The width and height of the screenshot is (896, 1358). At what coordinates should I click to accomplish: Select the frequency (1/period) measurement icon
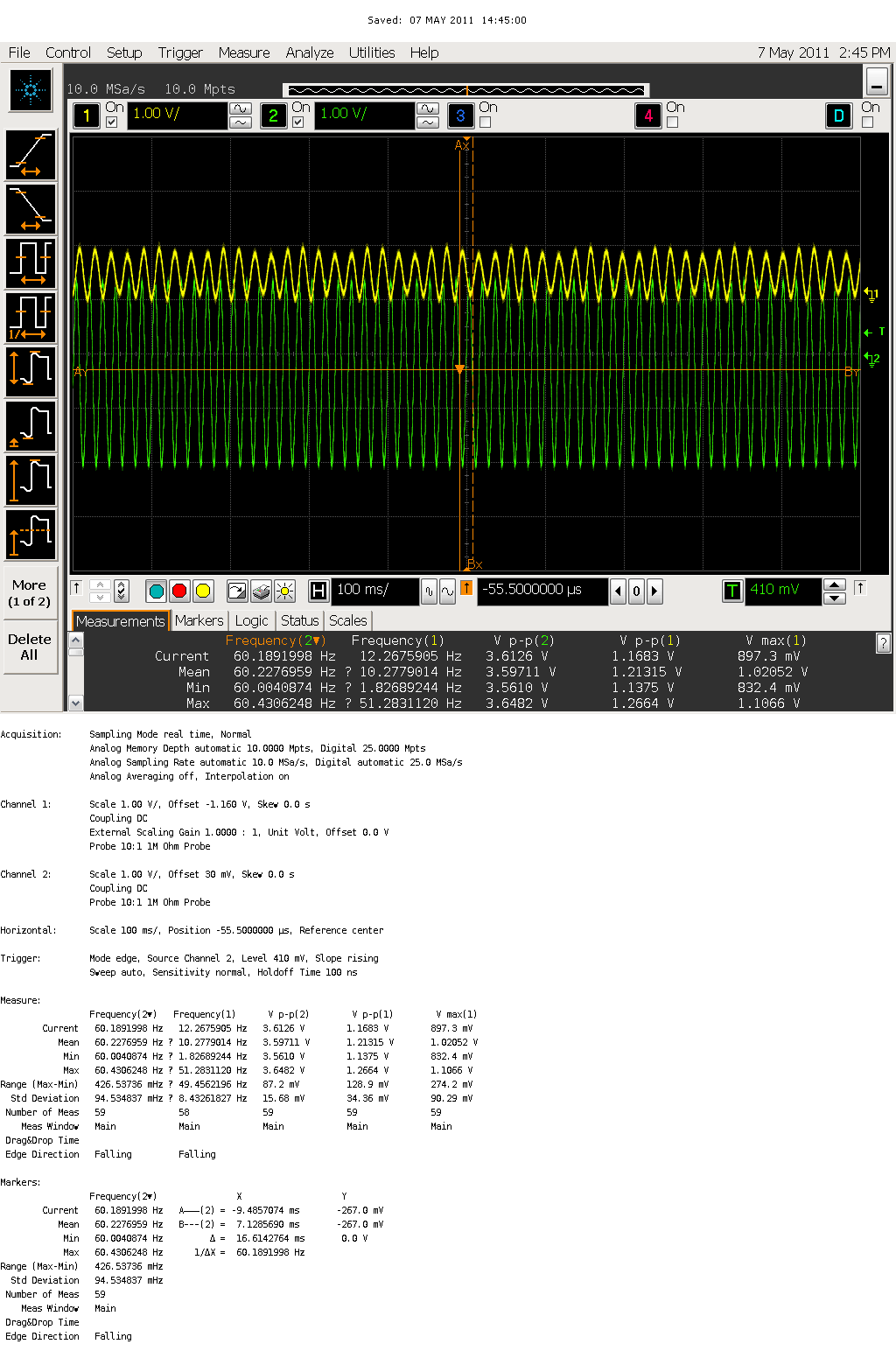(x=31, y=316)
